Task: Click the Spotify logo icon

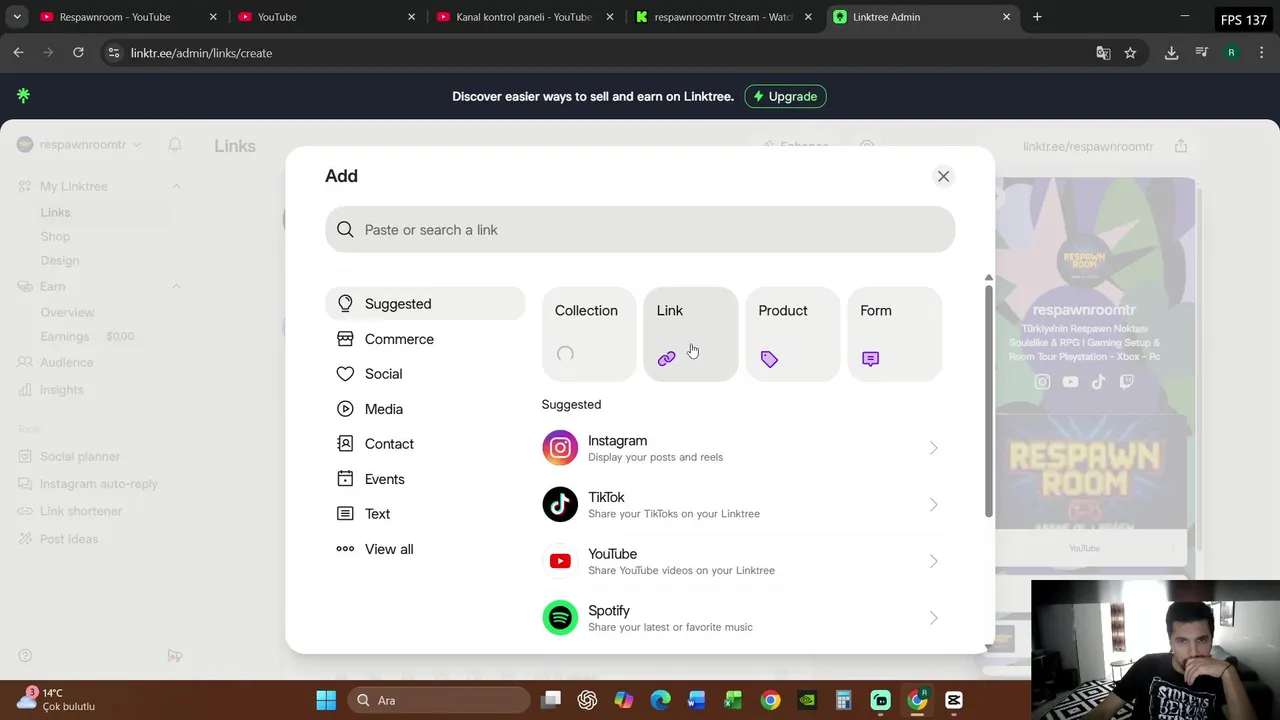Action: 560,618
